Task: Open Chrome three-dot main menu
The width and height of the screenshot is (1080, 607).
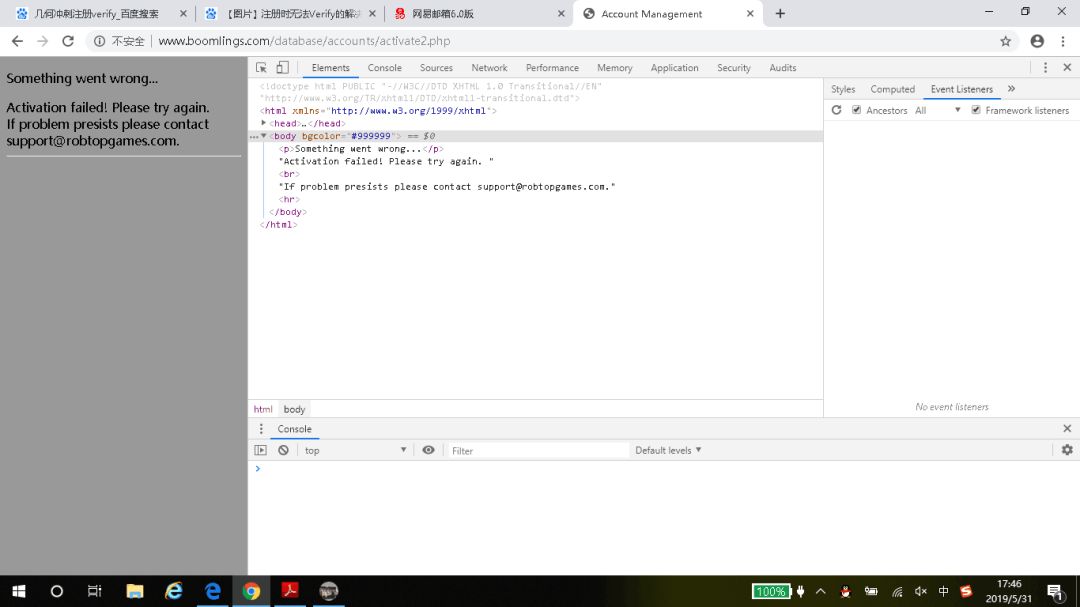Action: 1063,41
